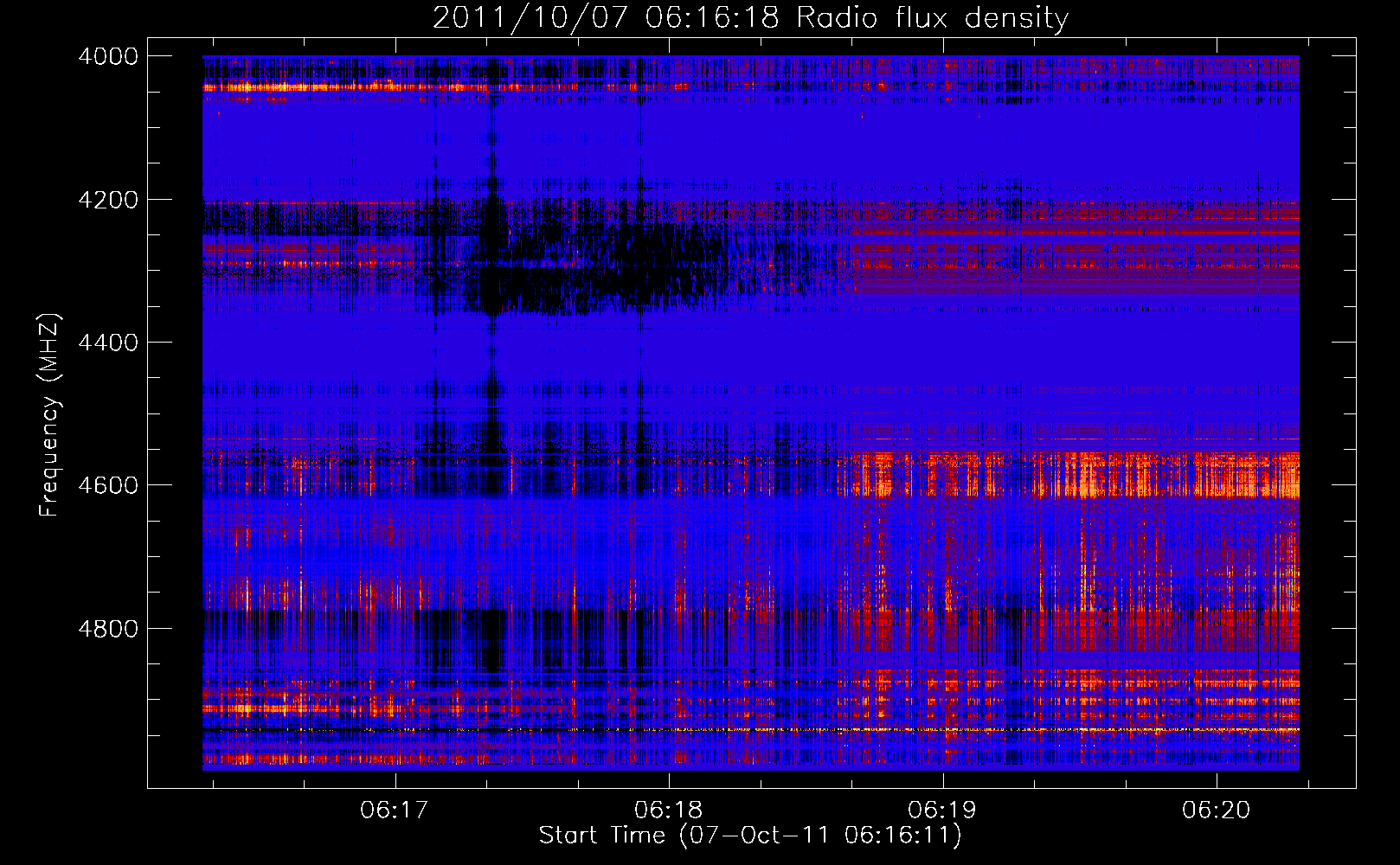Click the 4800 frequency tick label

pos(108,629)
